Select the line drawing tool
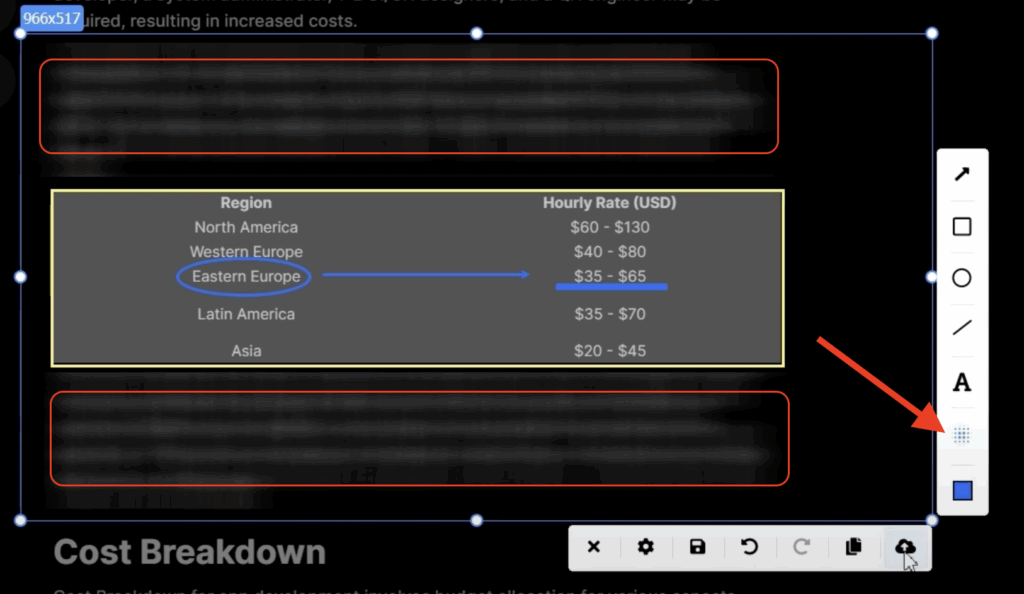 (962, 327)
